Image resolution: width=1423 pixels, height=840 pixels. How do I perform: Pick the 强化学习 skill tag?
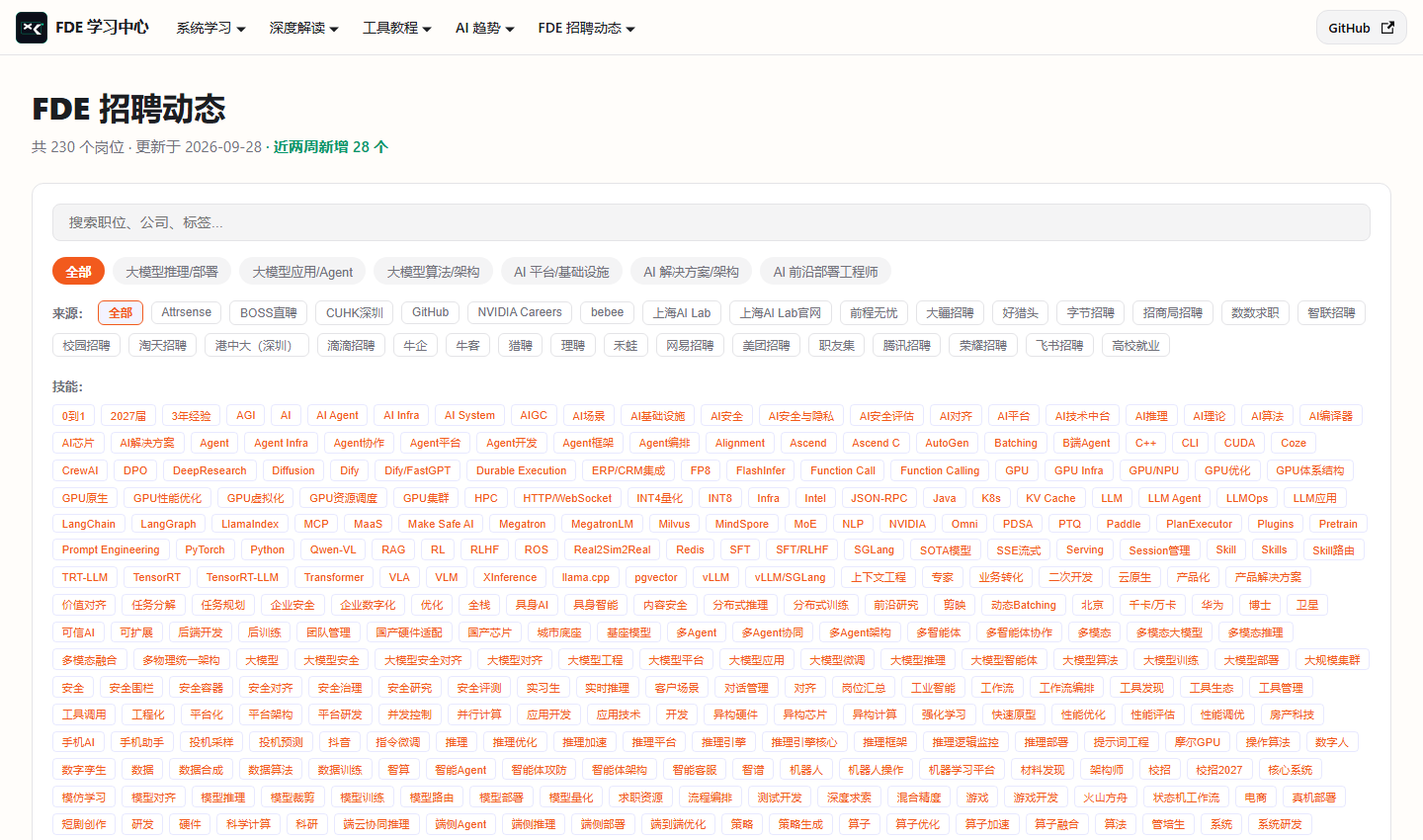click(944, 714)
